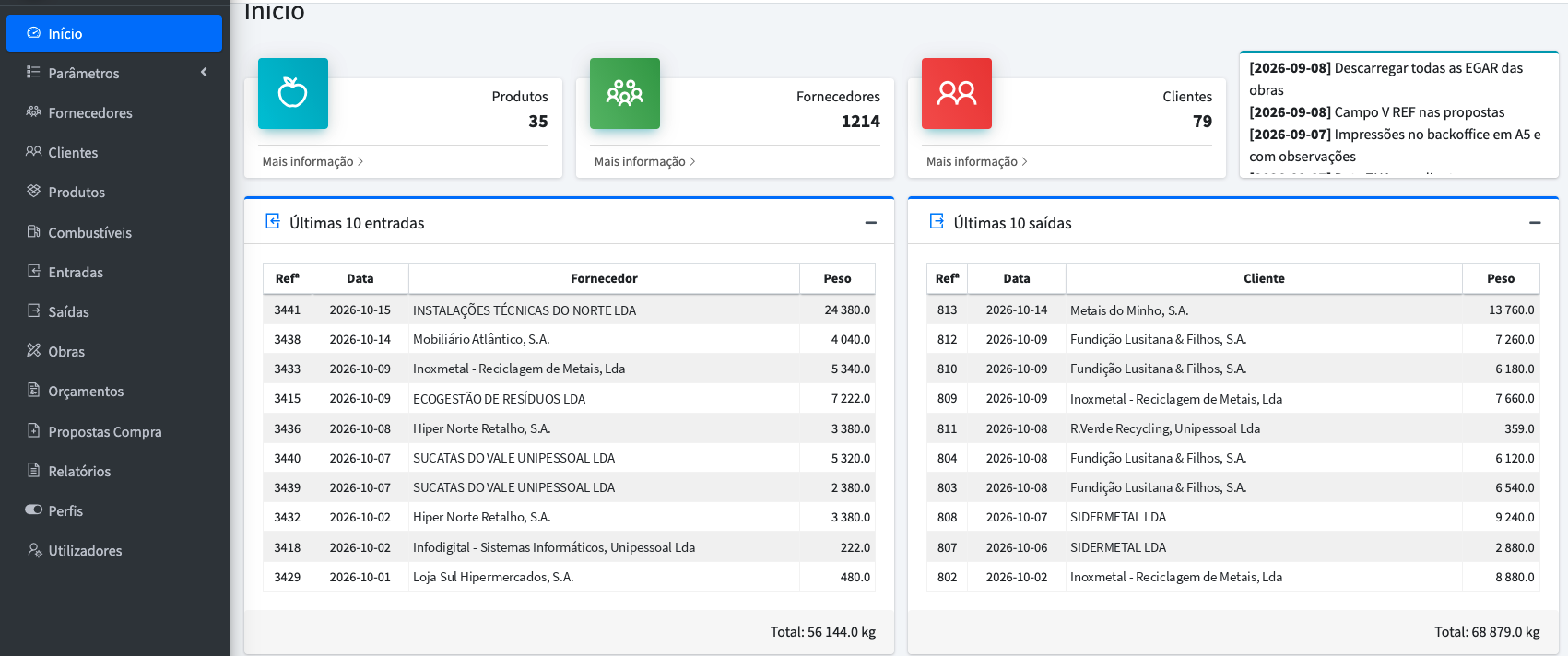
Task: Open Mais informação under Clientes
Action: (976, 161)
